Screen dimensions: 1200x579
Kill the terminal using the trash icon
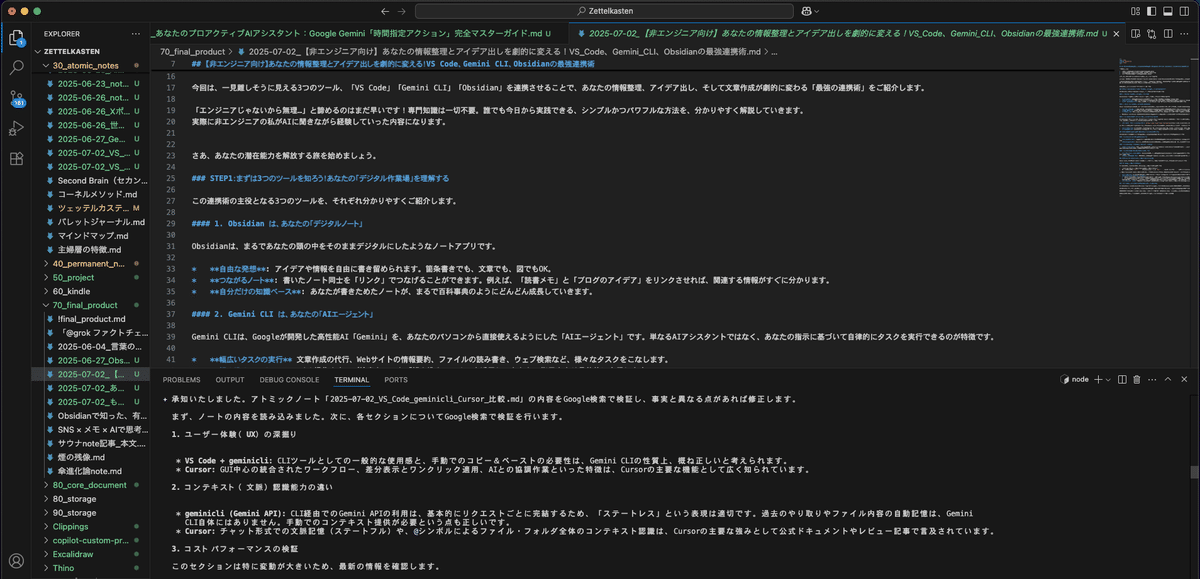(x=1137, y=379)
